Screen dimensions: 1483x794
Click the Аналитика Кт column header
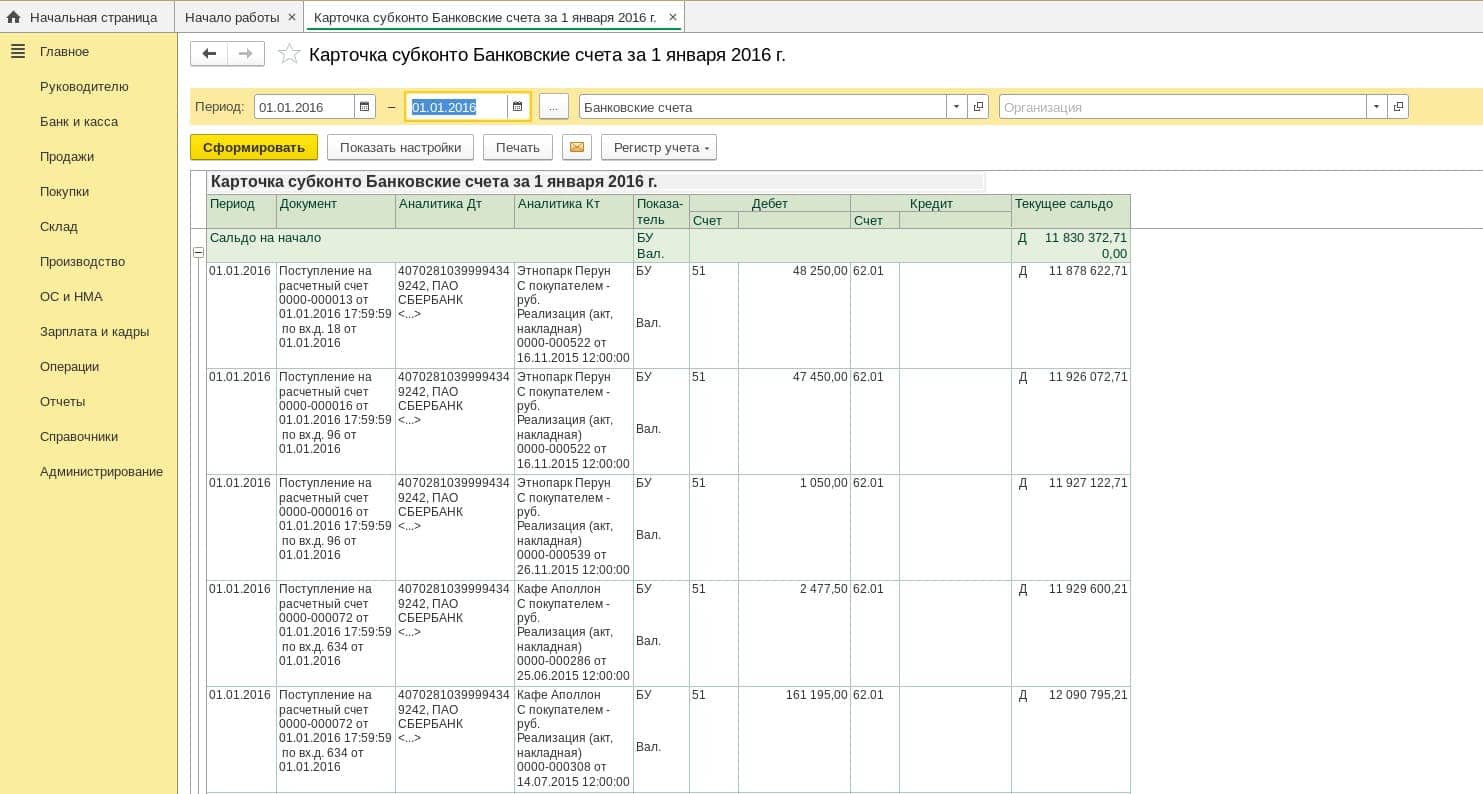point(573,211)
